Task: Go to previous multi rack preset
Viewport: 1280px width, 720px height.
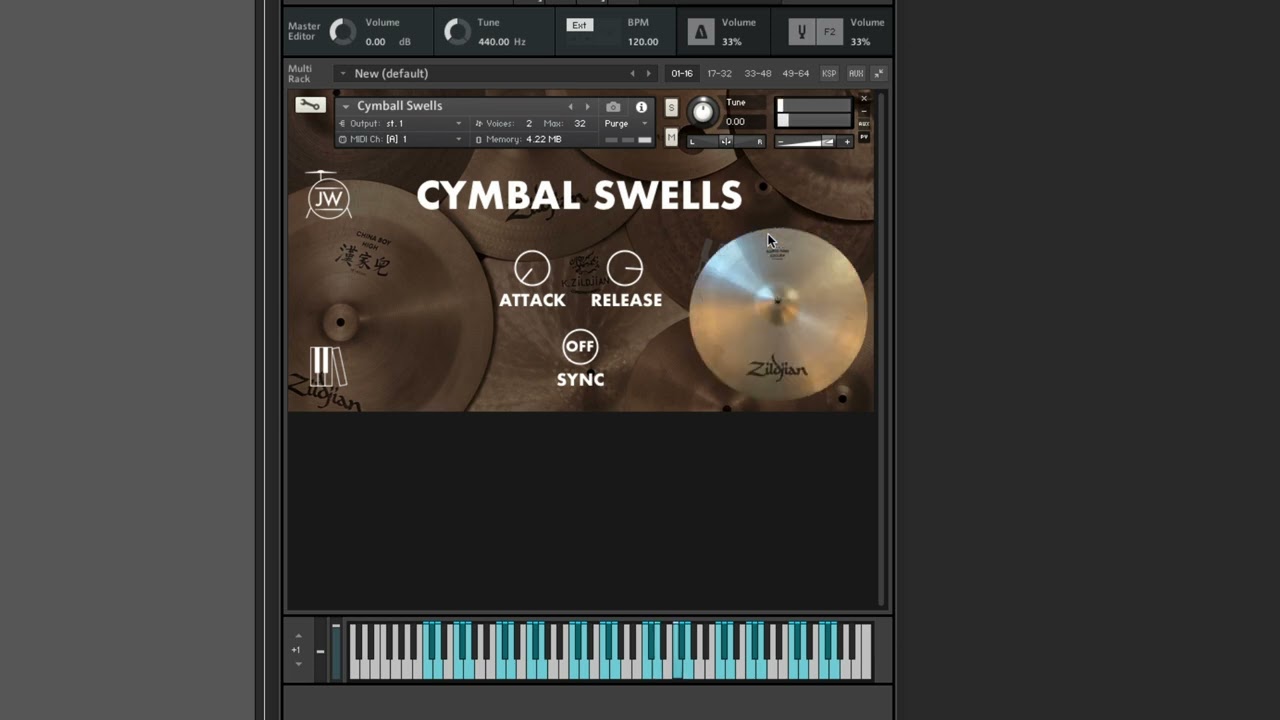Action: (x=632, y=73)
